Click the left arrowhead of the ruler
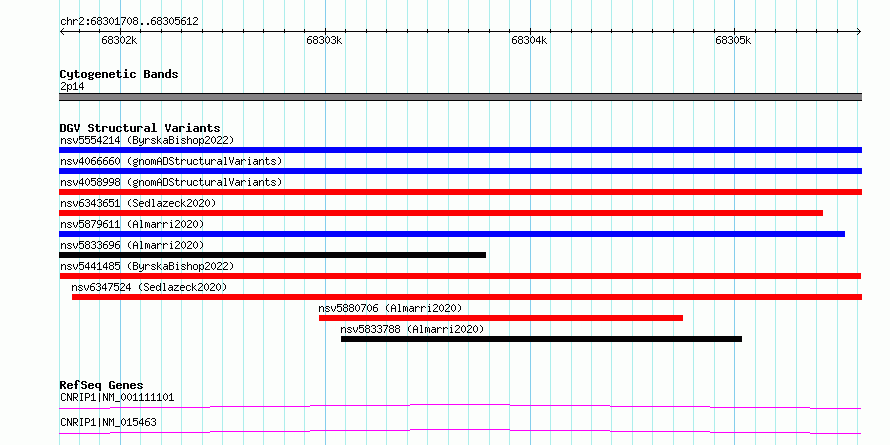The image size is (890, 445). pyautogui.click(x=62, y=31)
